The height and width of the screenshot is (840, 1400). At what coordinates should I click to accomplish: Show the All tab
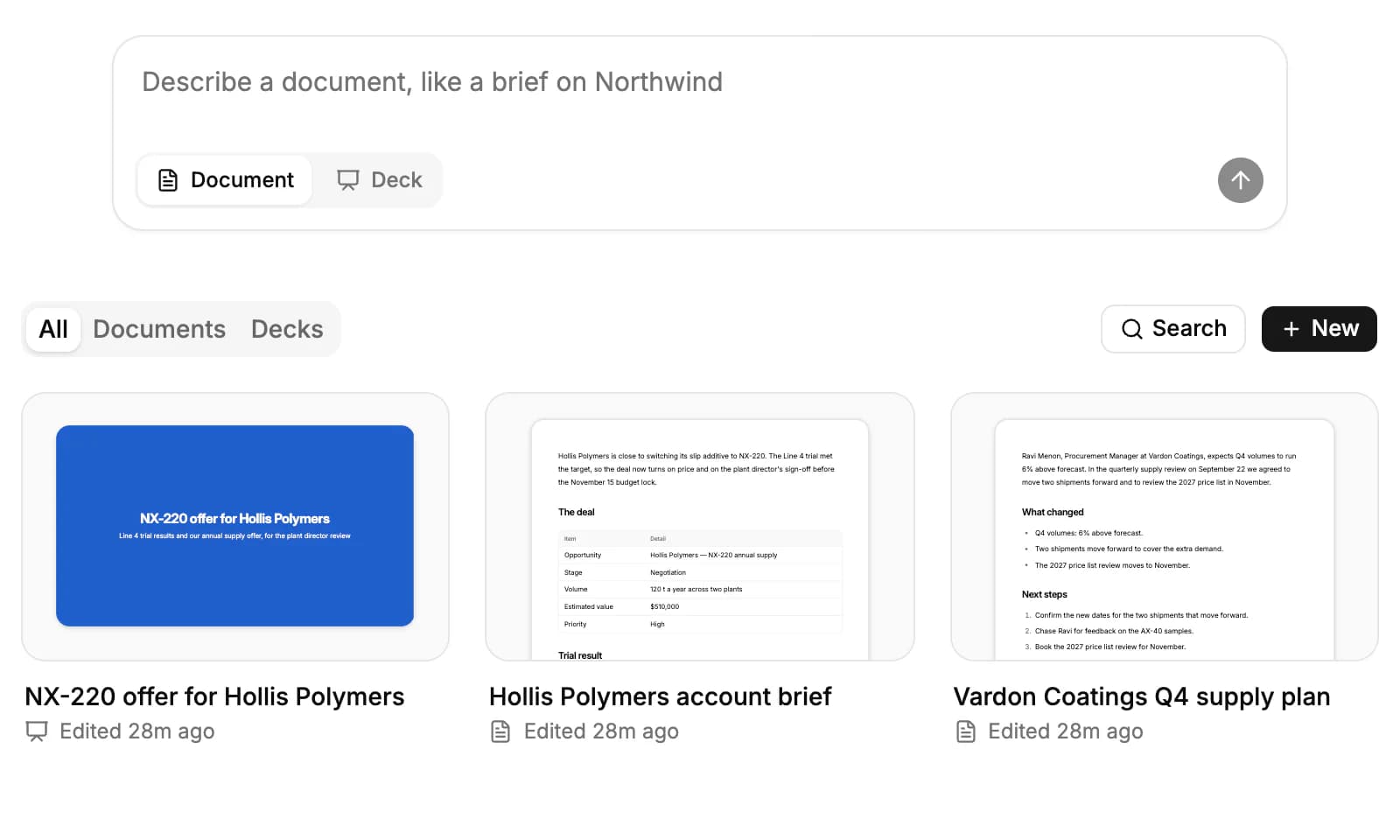tap(53, 329)
